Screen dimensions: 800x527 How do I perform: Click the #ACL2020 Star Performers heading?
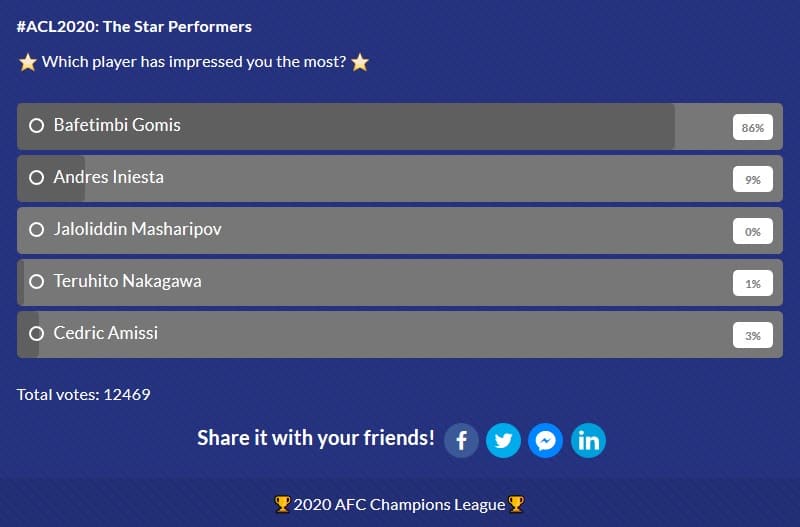click(x=134, y=27)
